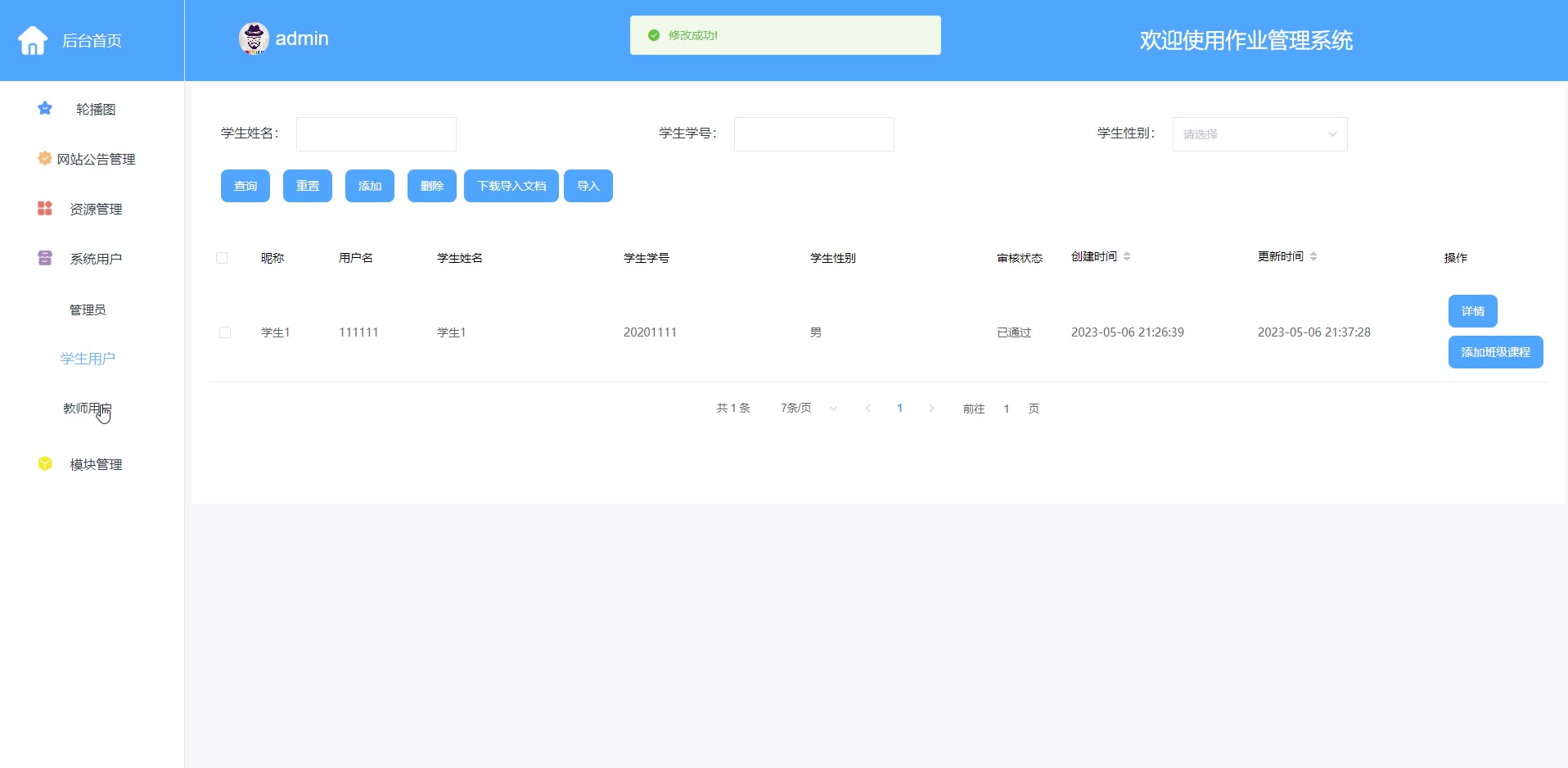This screenshot has height=768, width=1568.
Task: Toggle the select-all checkbox in table header
Action: [x=222, y=258]
